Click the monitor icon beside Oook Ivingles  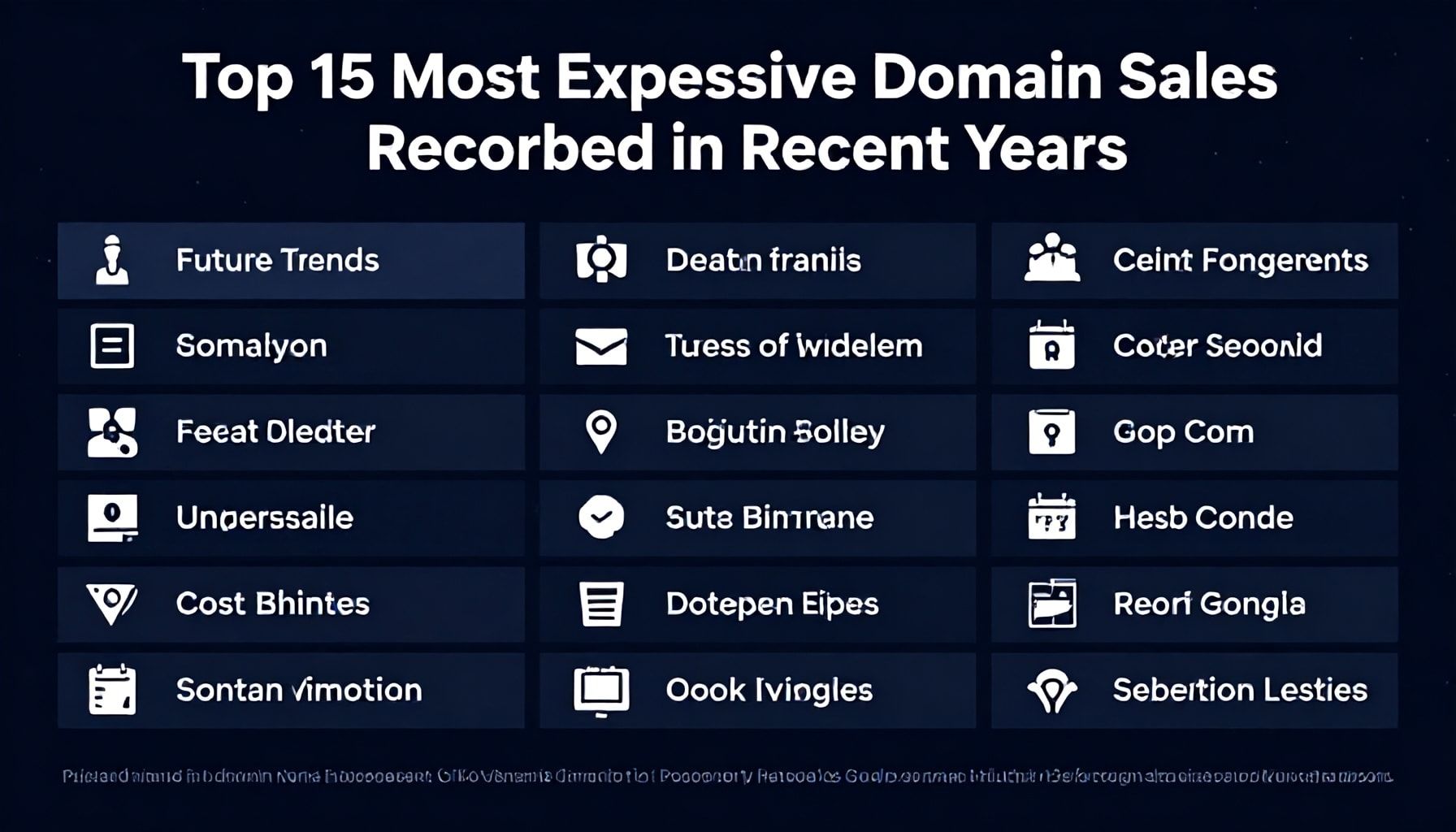[601, 690]
